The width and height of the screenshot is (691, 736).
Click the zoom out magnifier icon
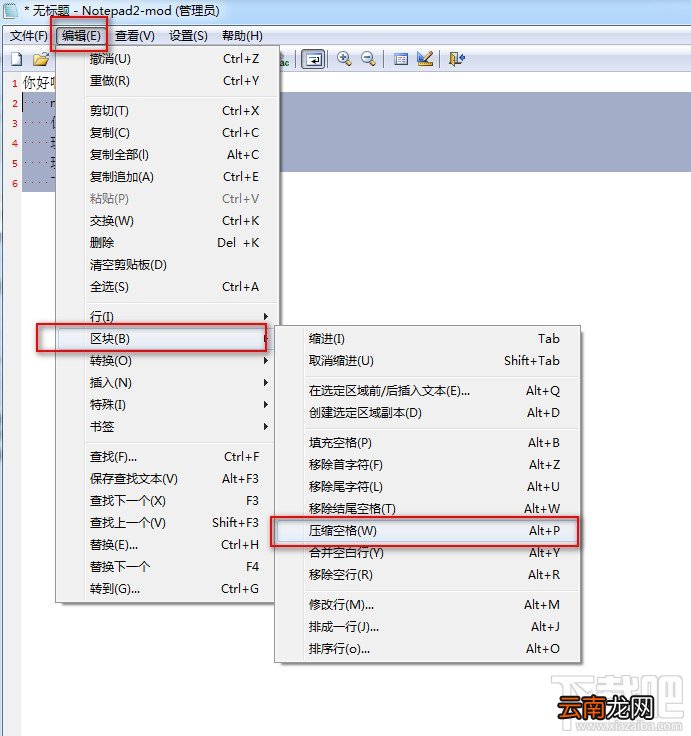[369, 59]
